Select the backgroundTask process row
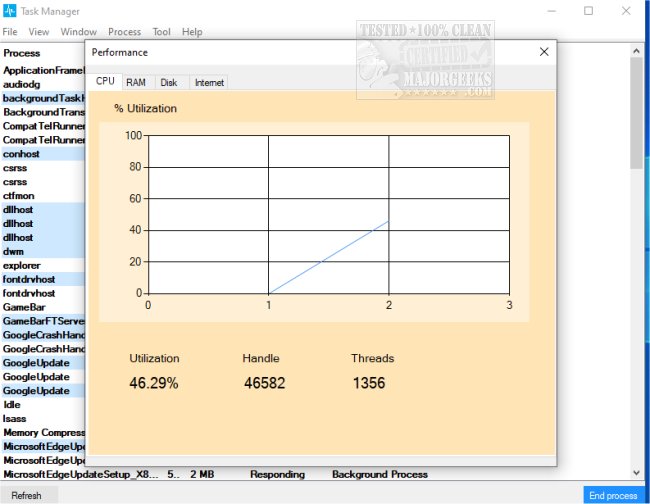650x504 pixels. point(43,98)
